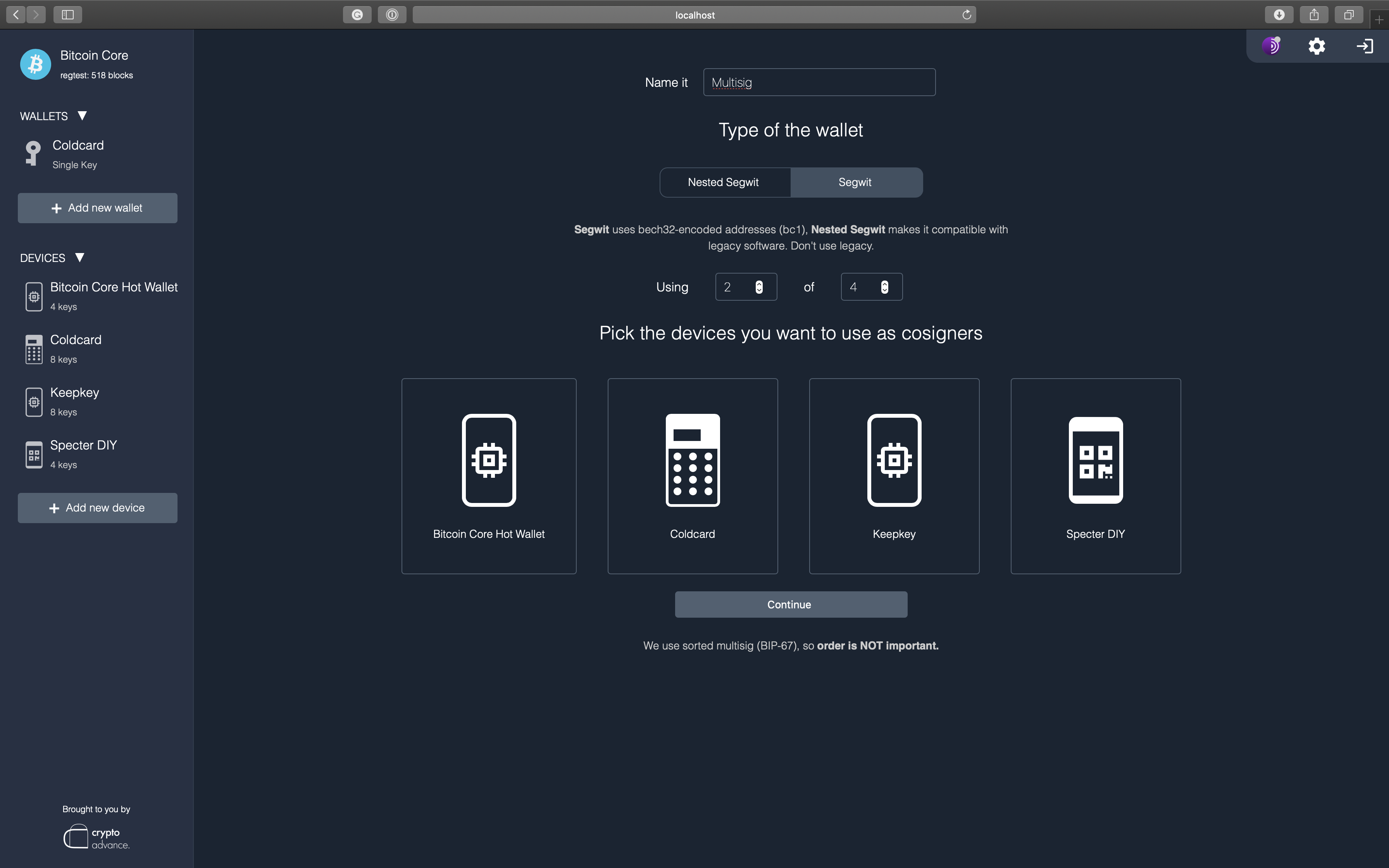Adjust required signatures stepper showing 2
The image size is (1389, 868).
pos(759,287)
